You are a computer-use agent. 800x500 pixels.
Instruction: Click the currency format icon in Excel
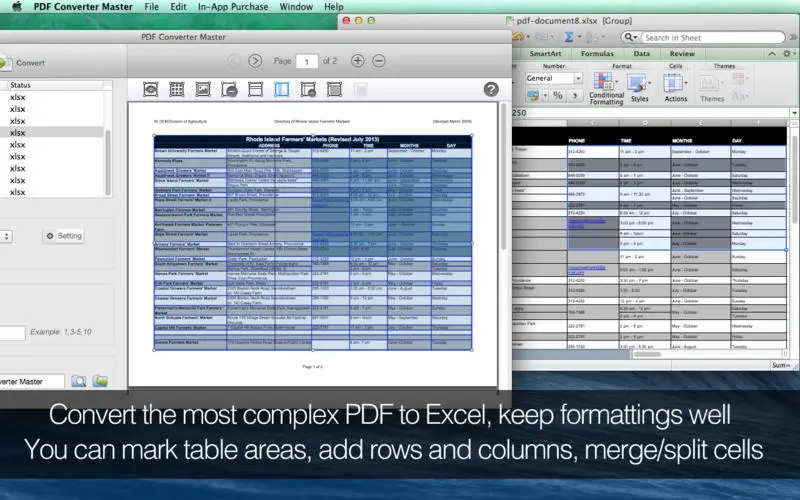click(x=534, y=95)
